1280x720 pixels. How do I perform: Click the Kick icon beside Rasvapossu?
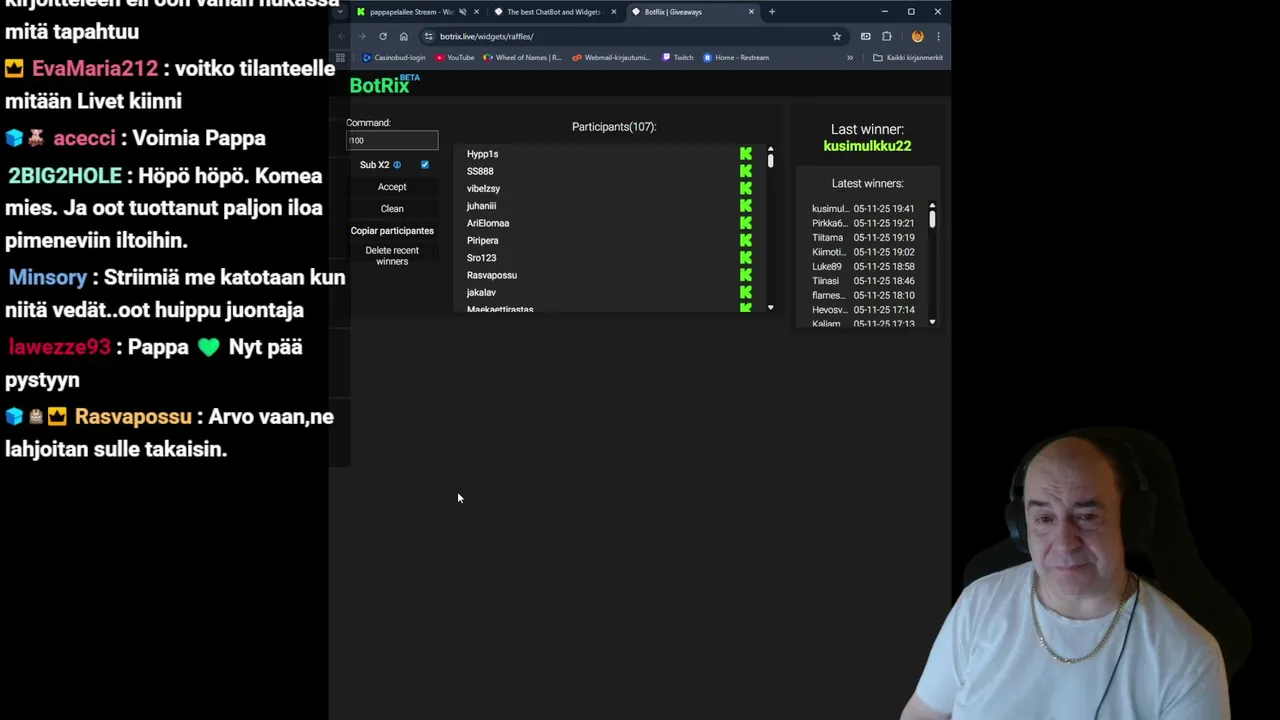click(x=746, y=275)
